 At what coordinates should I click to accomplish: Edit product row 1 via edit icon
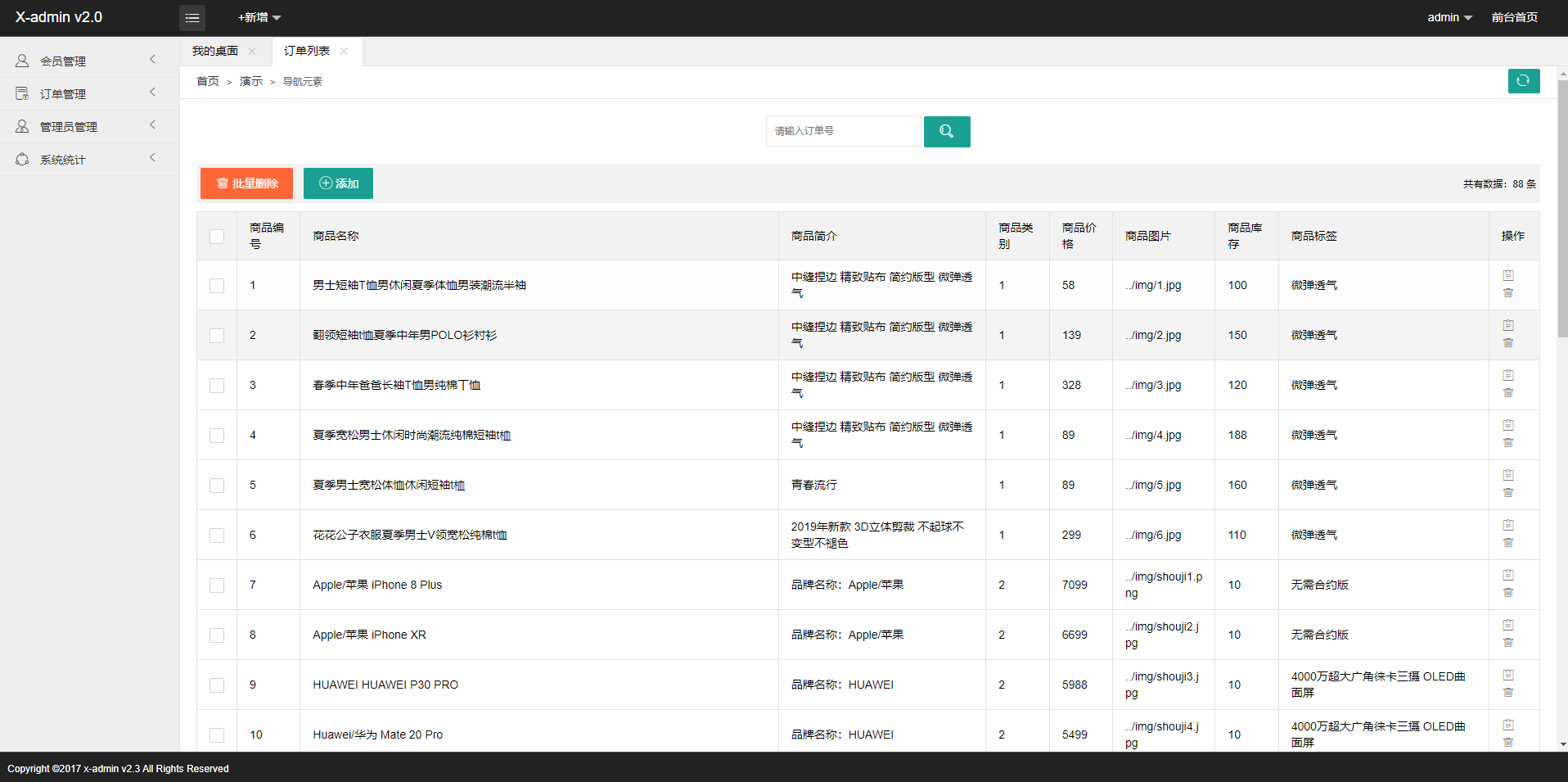coord(1508,275)
